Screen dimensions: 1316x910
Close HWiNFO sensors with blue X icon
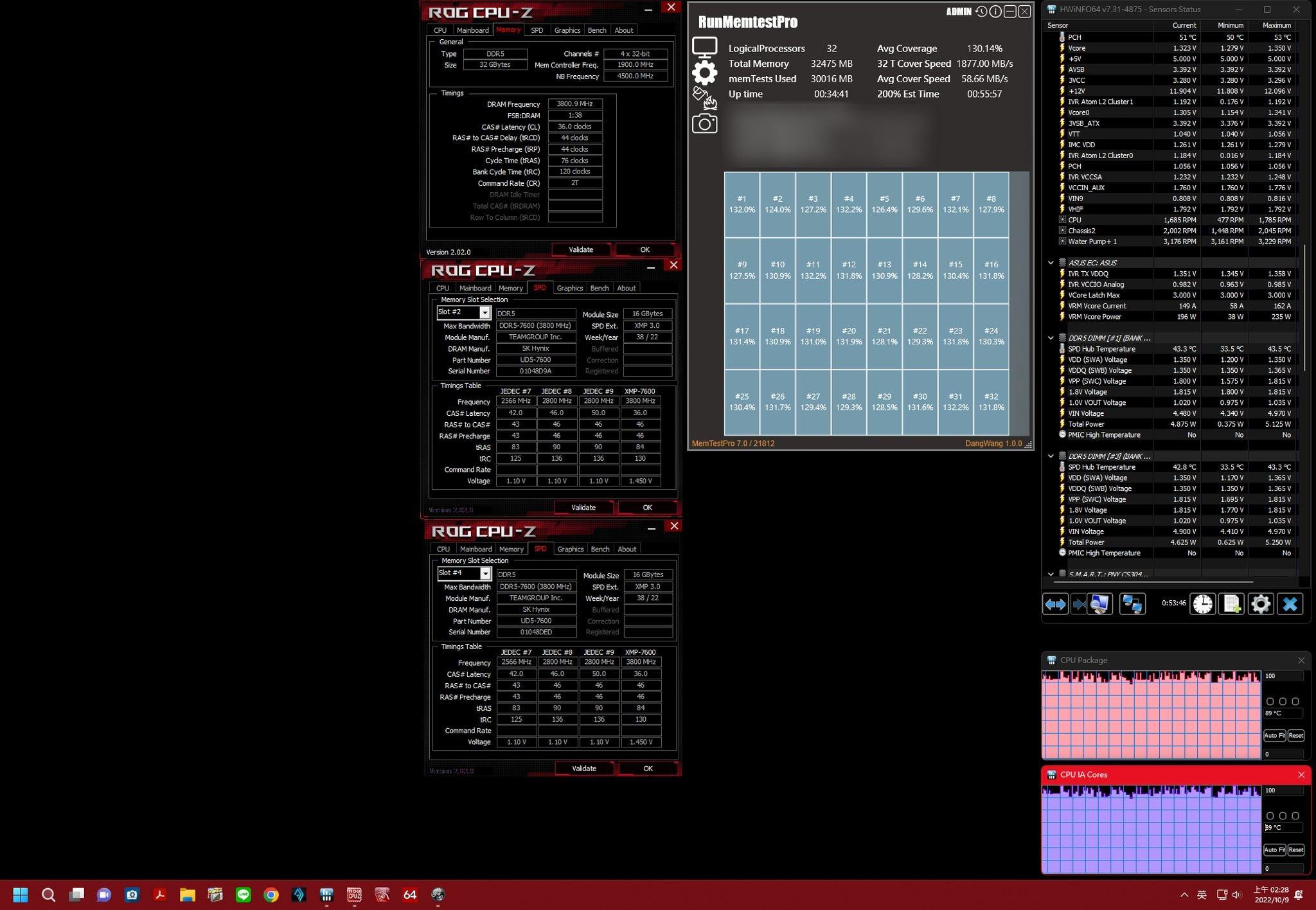pos(1290,604)
